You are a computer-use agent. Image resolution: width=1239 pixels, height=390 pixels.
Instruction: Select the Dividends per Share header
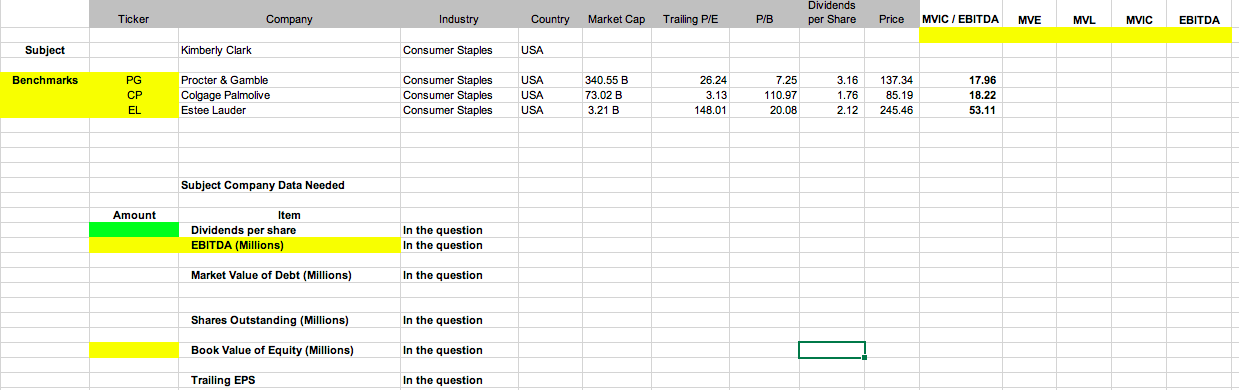(832, 13)
